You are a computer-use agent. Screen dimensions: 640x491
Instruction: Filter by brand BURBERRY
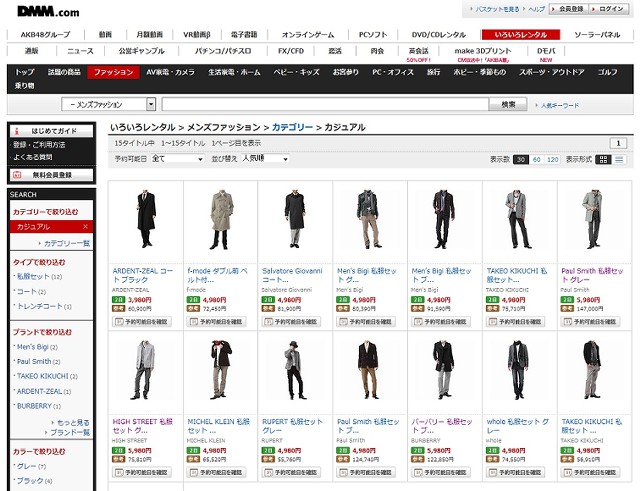(34, 406)
